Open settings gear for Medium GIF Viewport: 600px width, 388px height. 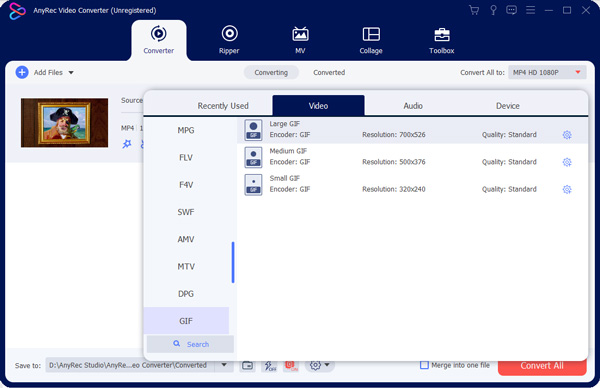tap(567, 162)
